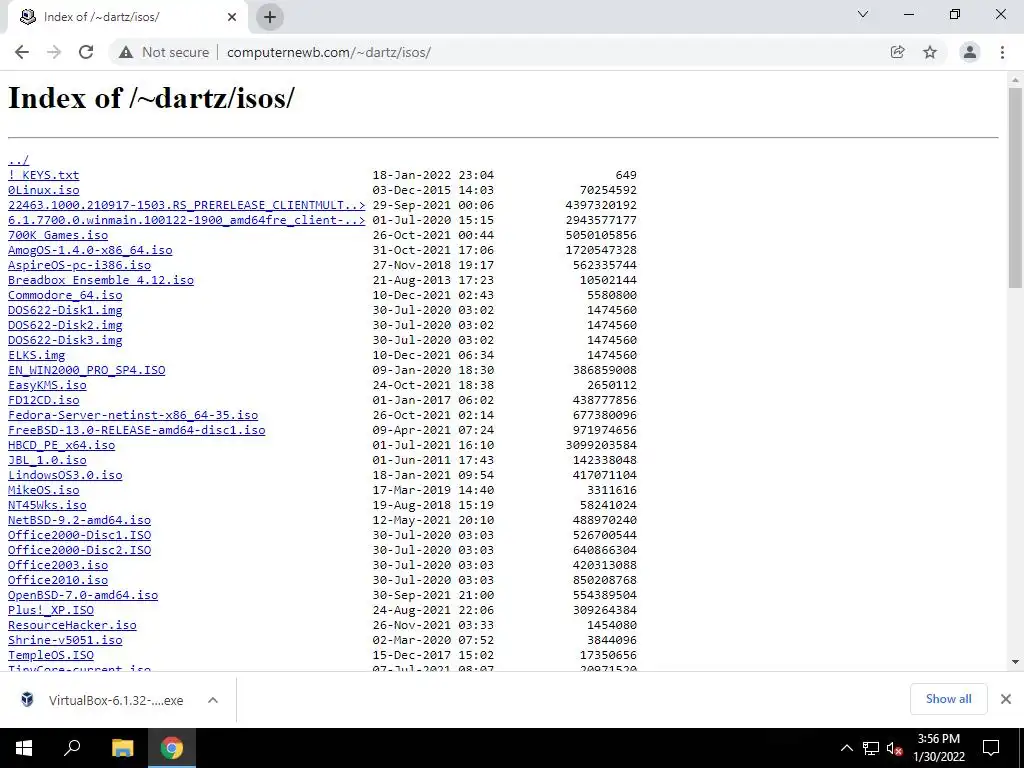The height and width of the screenshot is (768, 1024).
Task: Click Show all downloads
Action: (x=948, y=699)
